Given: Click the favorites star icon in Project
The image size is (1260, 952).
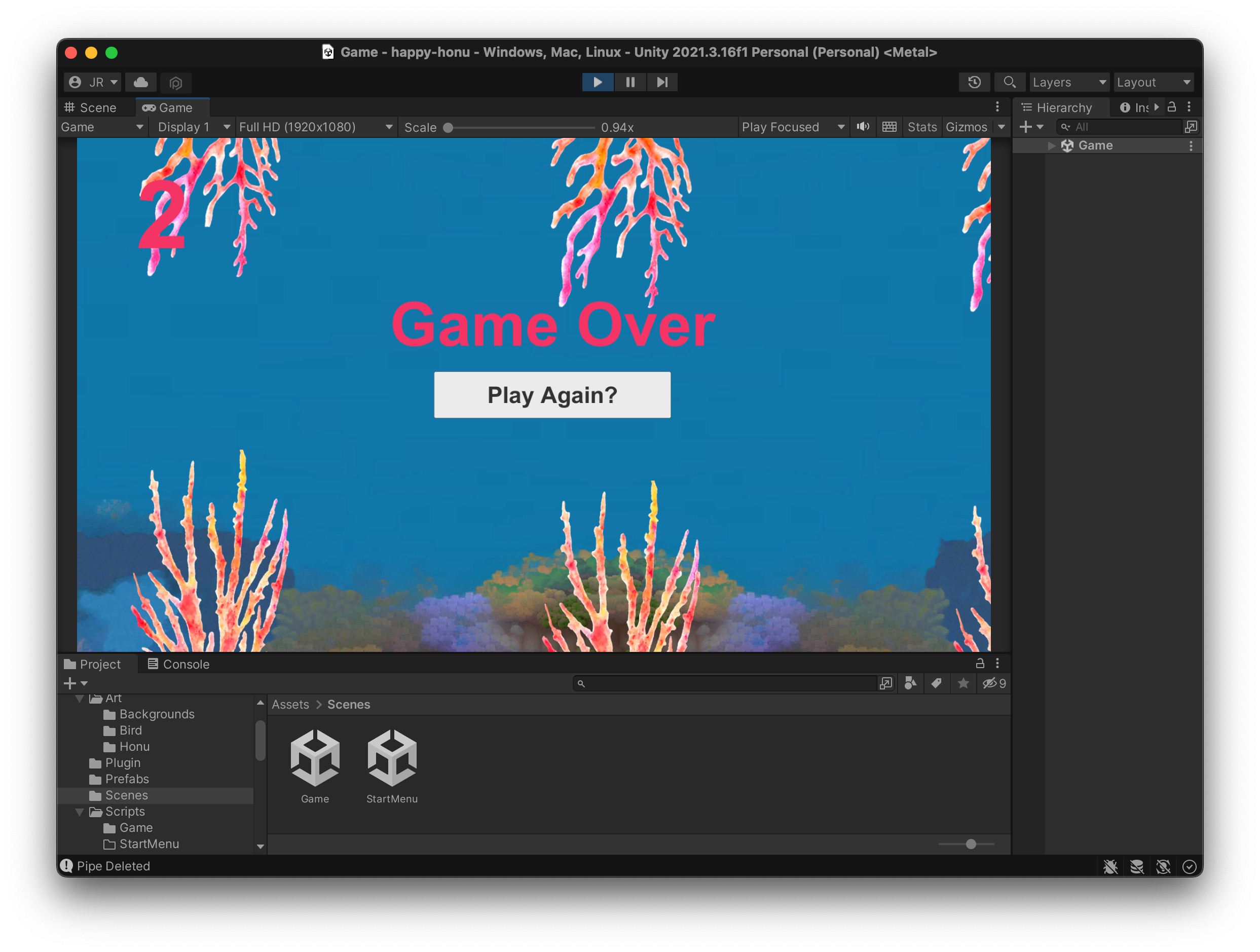Looking at the screenshot, I should (963, 683).
